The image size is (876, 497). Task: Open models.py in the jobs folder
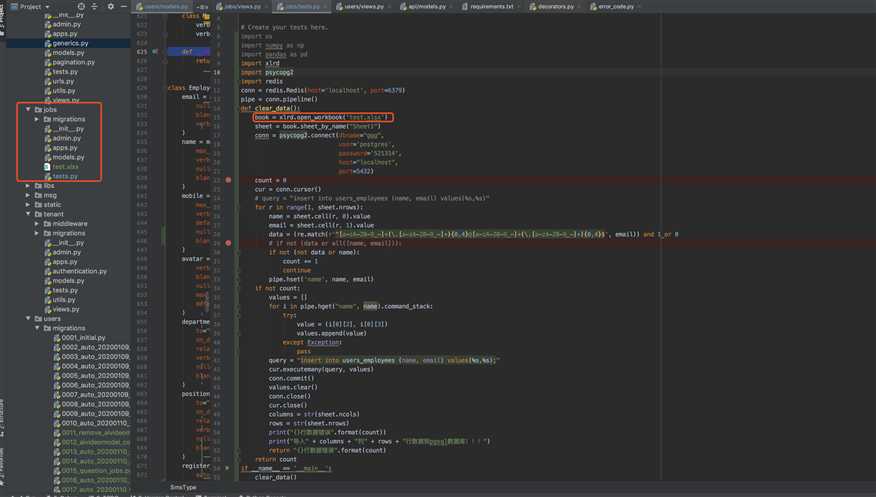68,157
